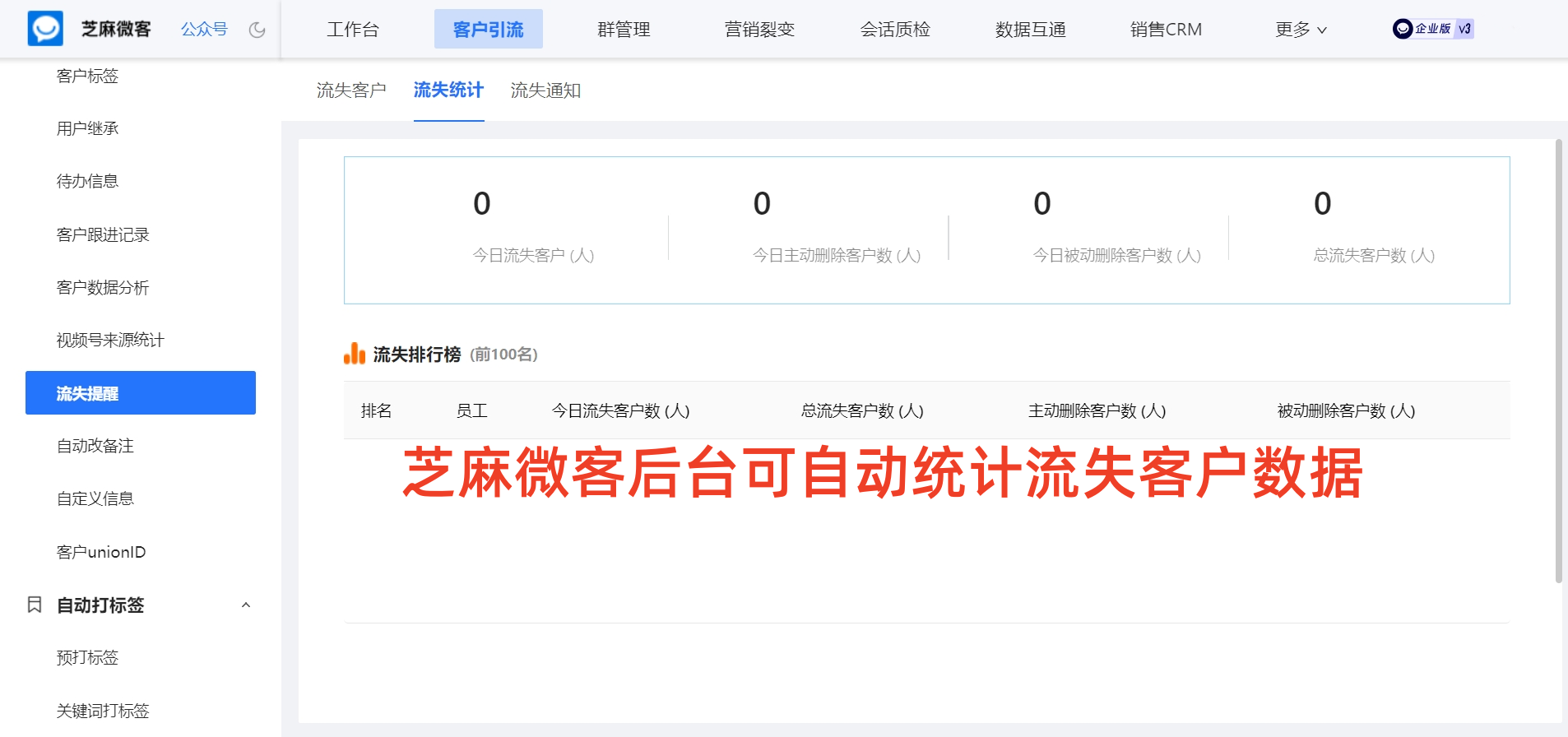The height and width of the screenshot is (737, 1568).
Task: Click the 主动删除客户数 (人) column header
Action: pos(1097,410)
